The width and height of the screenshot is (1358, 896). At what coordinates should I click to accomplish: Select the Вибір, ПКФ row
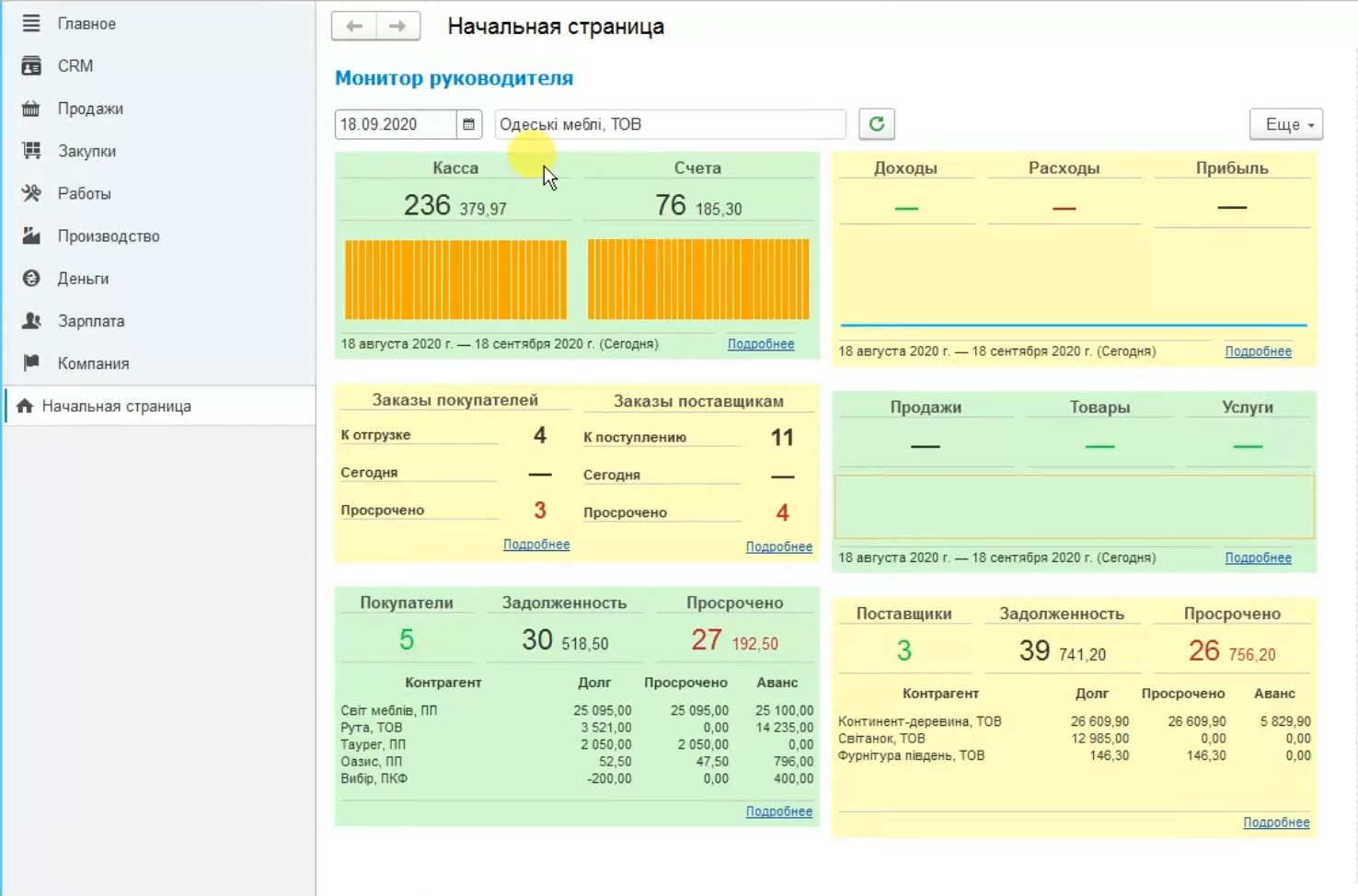point(577,778)
